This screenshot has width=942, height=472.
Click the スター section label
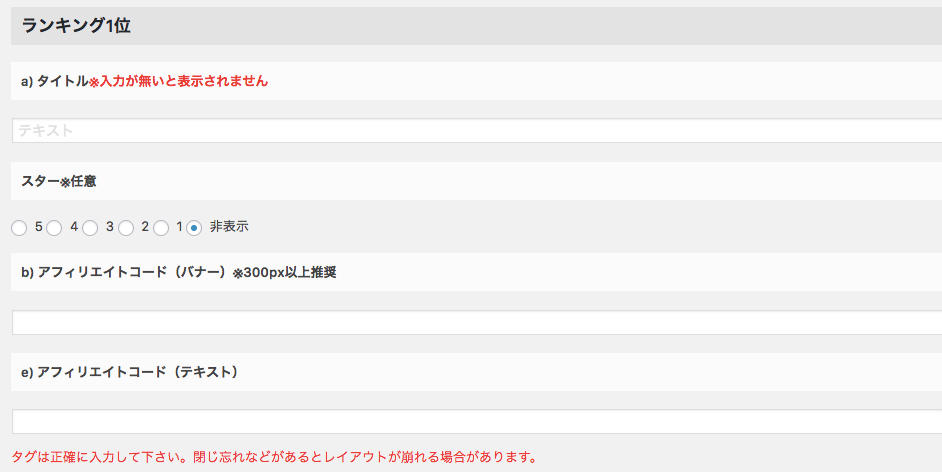pos(40,181)
